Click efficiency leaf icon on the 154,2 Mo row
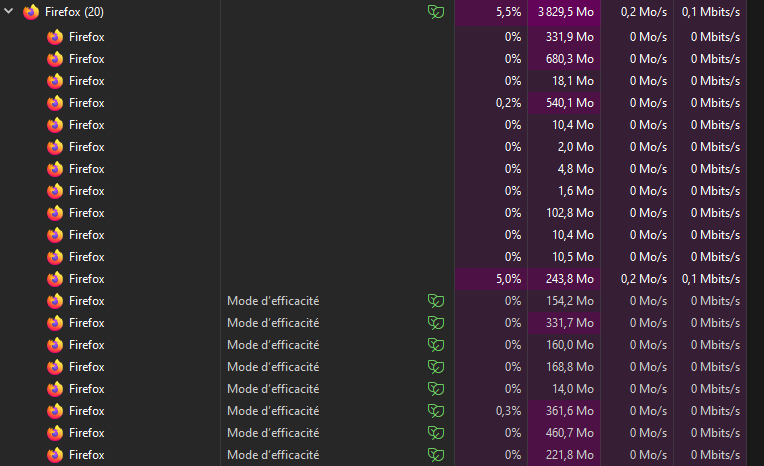 point(436,301)
